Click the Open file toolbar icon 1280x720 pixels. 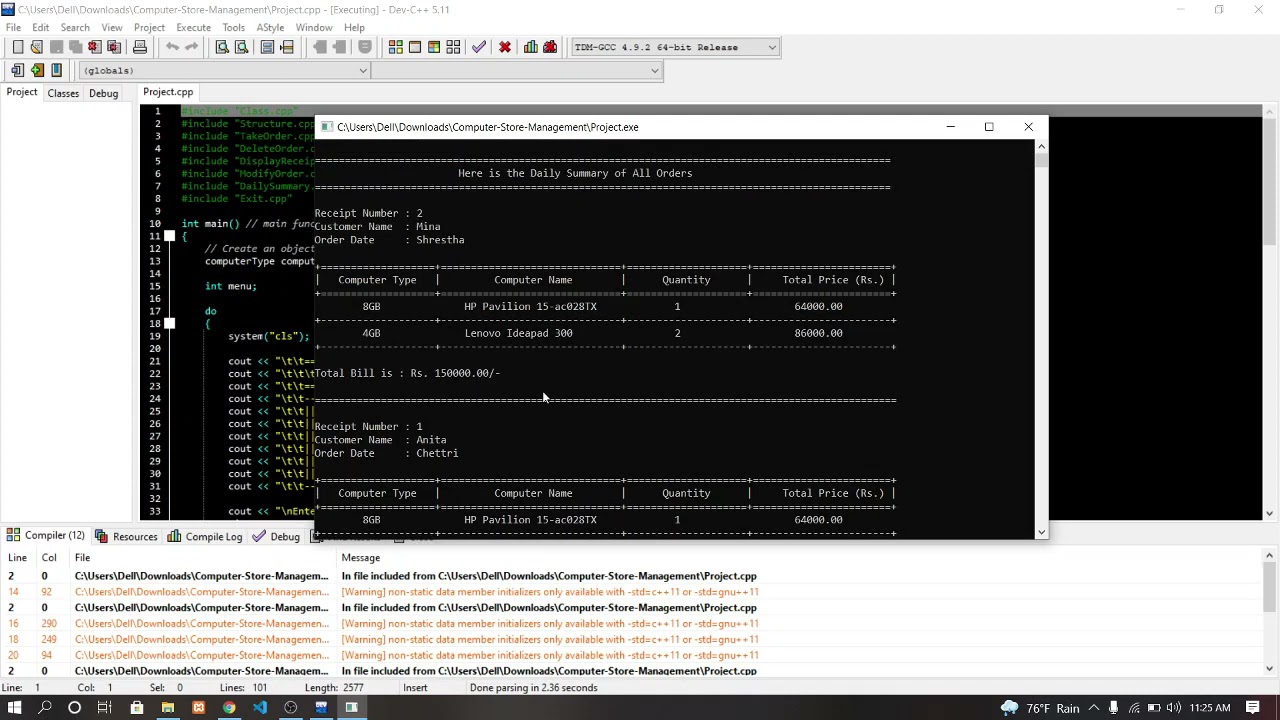(x=37, y=47)
